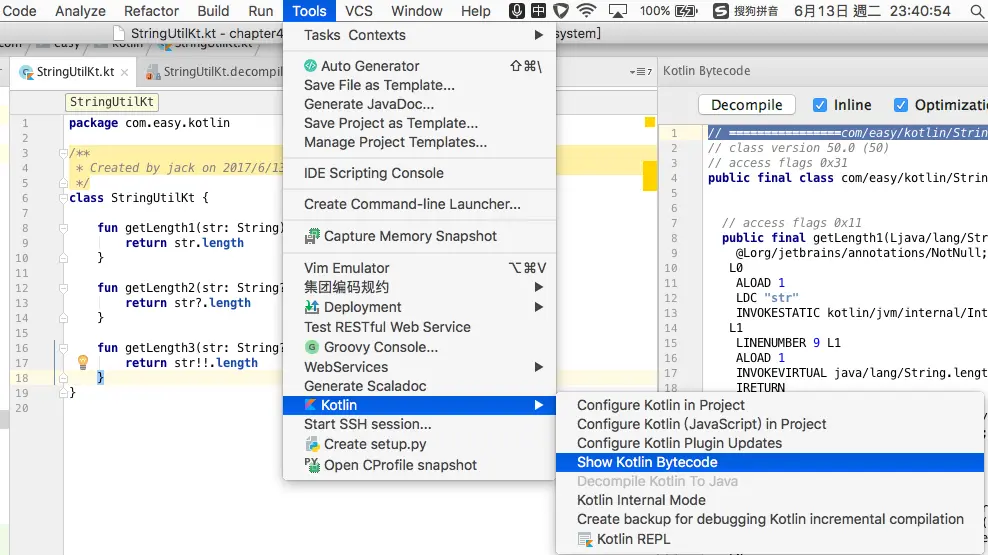Viewport: 988px width, 555px height.
Task: Click the shield icon in menu bar
Action: coord(561,11)
